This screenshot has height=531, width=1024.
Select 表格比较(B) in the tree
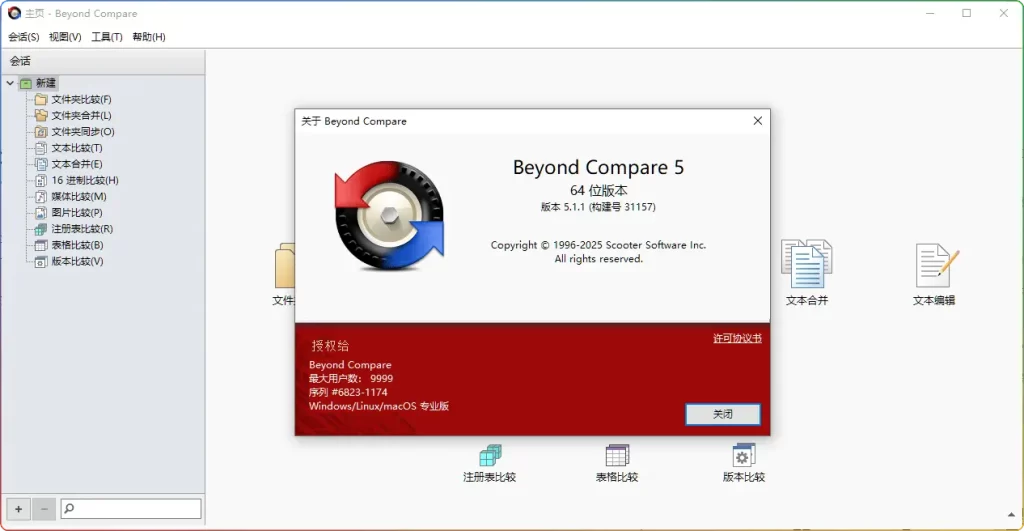pos(78,245)
